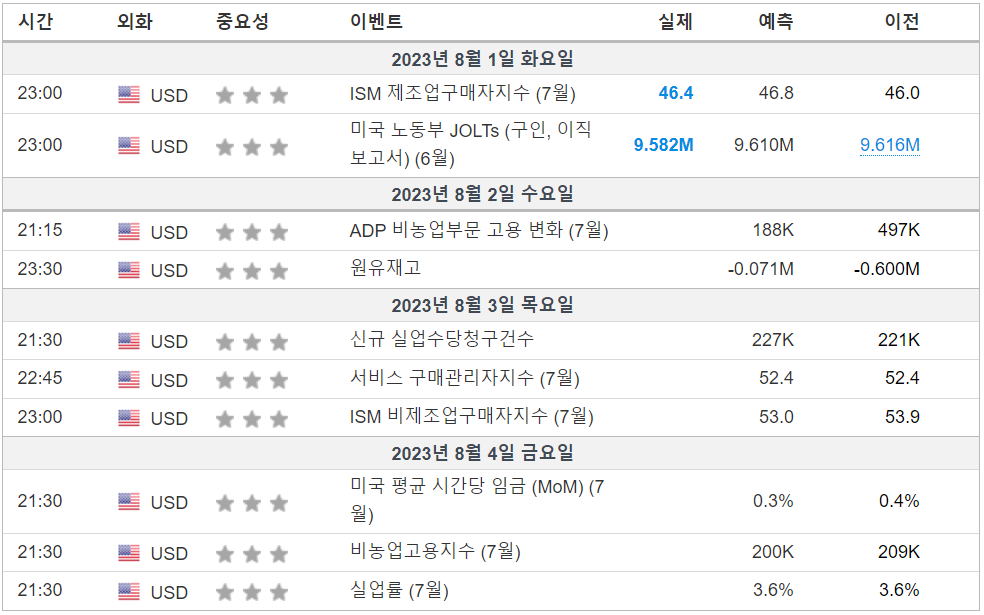This screenshot has width=984, height=615.
Task: Click the time 21:15 in the ADP row
Action: pyautogui.click(x=40, y=230)
